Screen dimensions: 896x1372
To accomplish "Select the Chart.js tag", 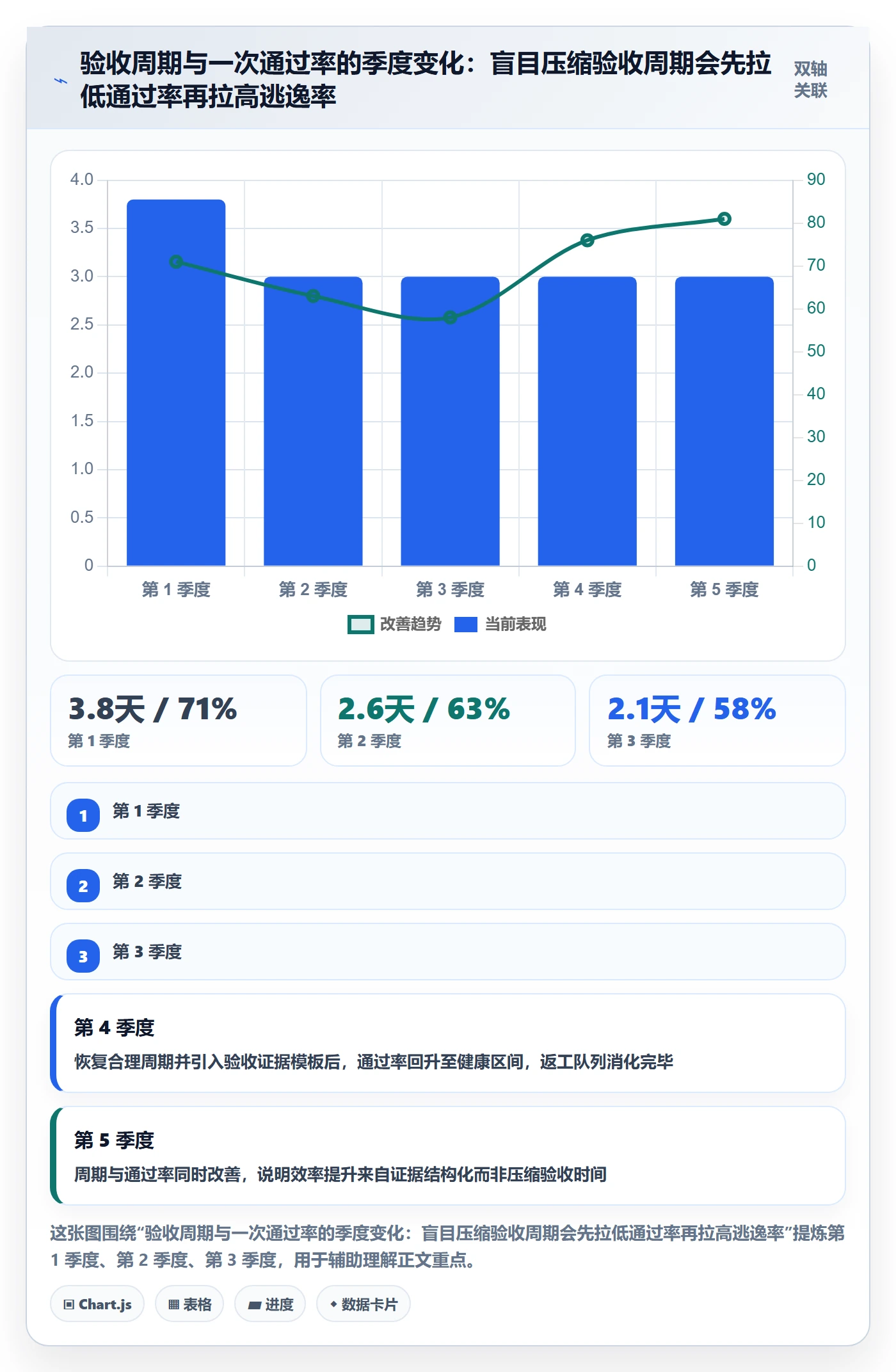I will click(97, 1304).
